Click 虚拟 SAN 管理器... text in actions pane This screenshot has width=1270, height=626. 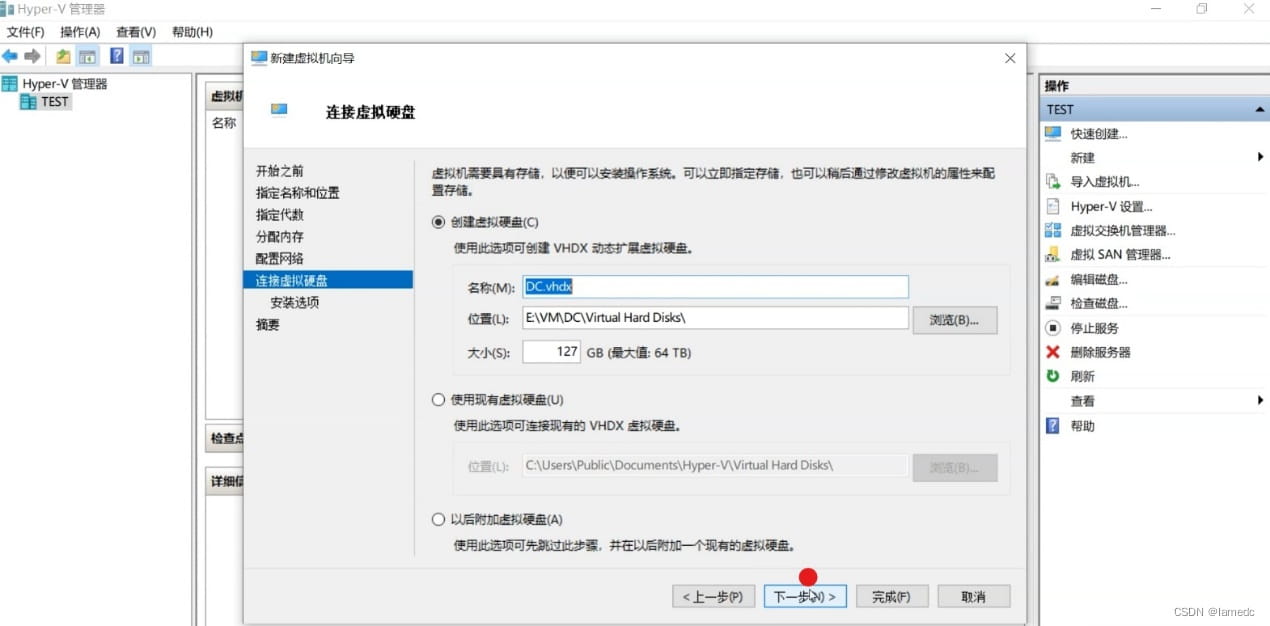1120,255
